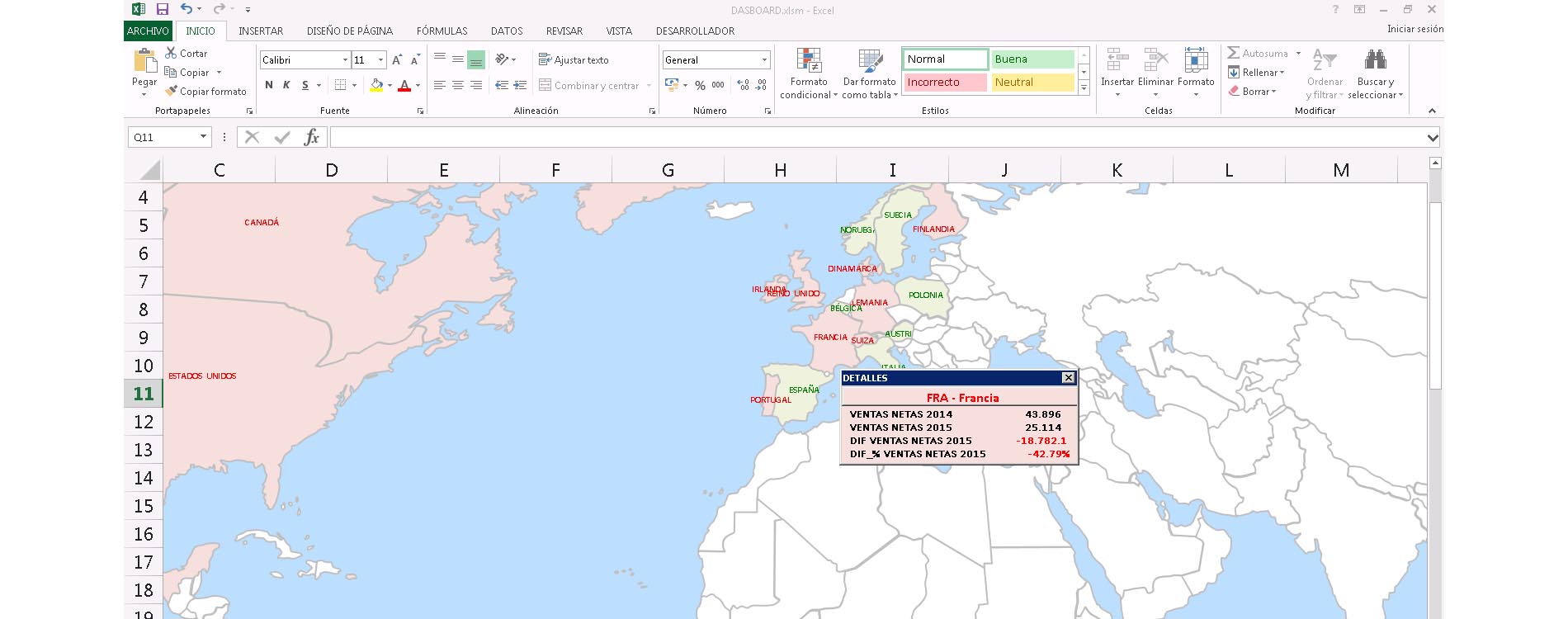Image resolution: width=1568 pixels, height=619 pixels.
Task: Expand the Name Box dropdown arrow
Action: point(203,137)
